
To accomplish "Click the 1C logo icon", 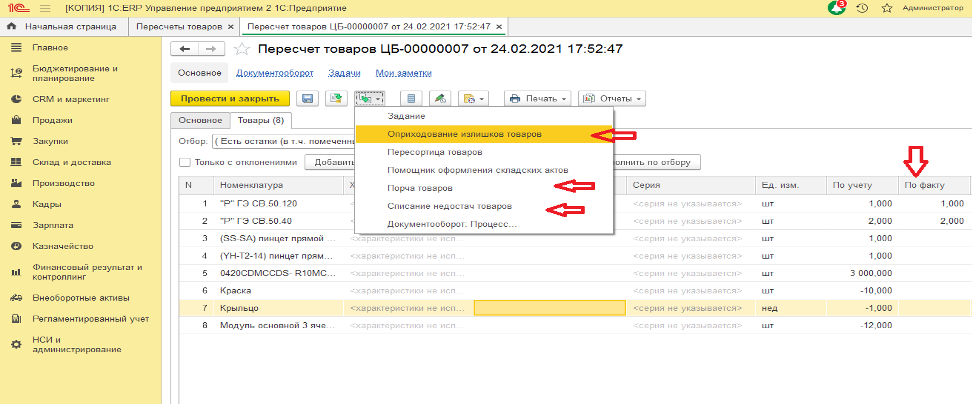I will [x=19, y=8].
